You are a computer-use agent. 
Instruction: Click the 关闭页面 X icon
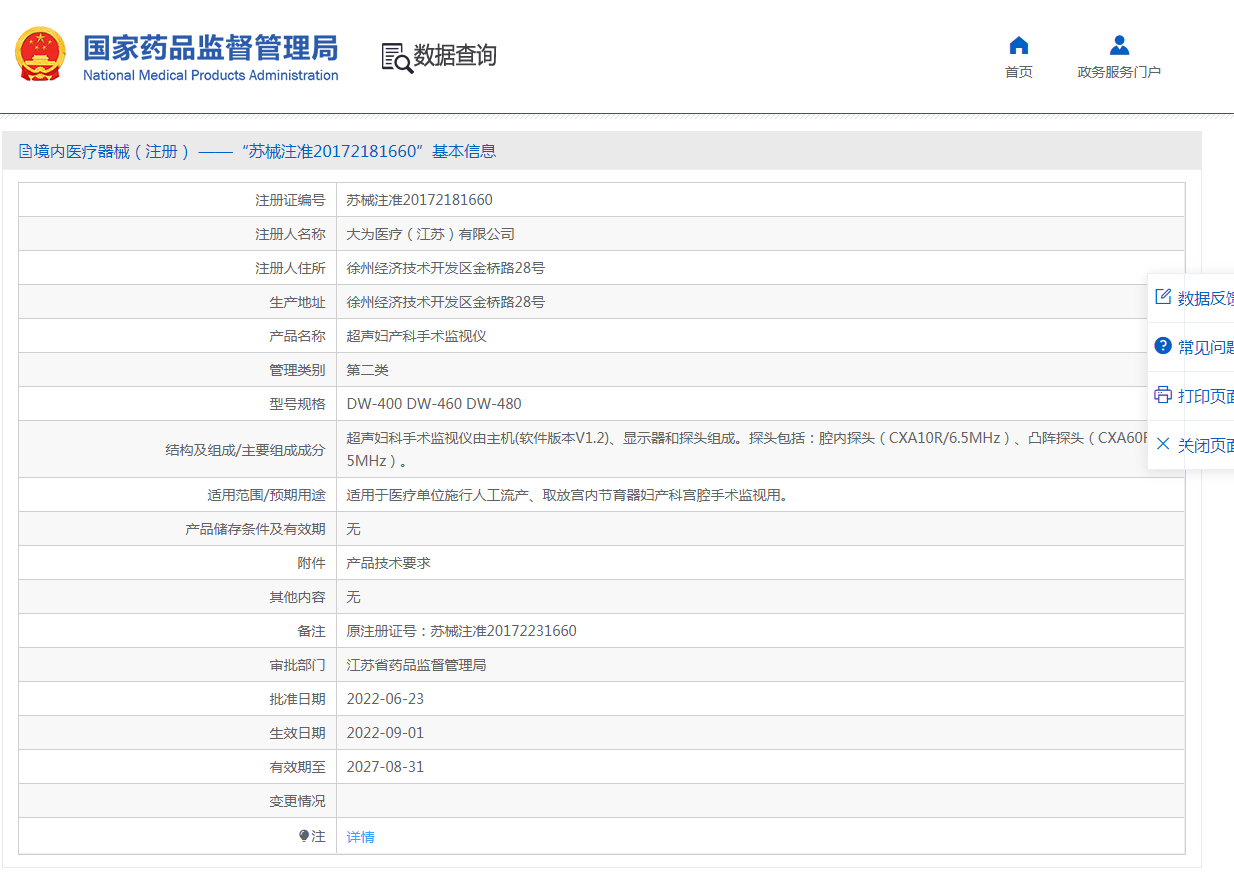click(1163, 444)
